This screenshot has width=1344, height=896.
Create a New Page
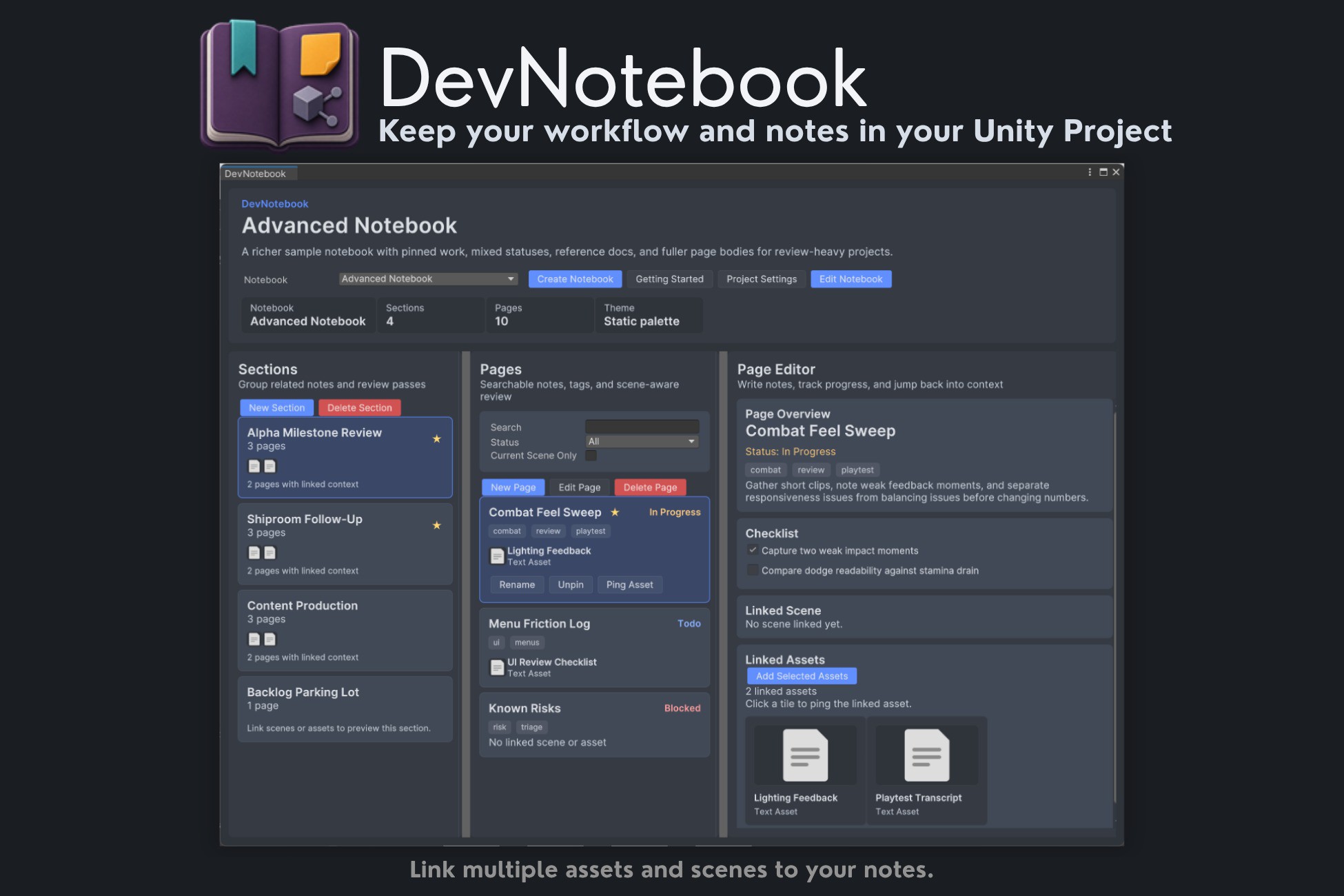(x=513, y=487)
